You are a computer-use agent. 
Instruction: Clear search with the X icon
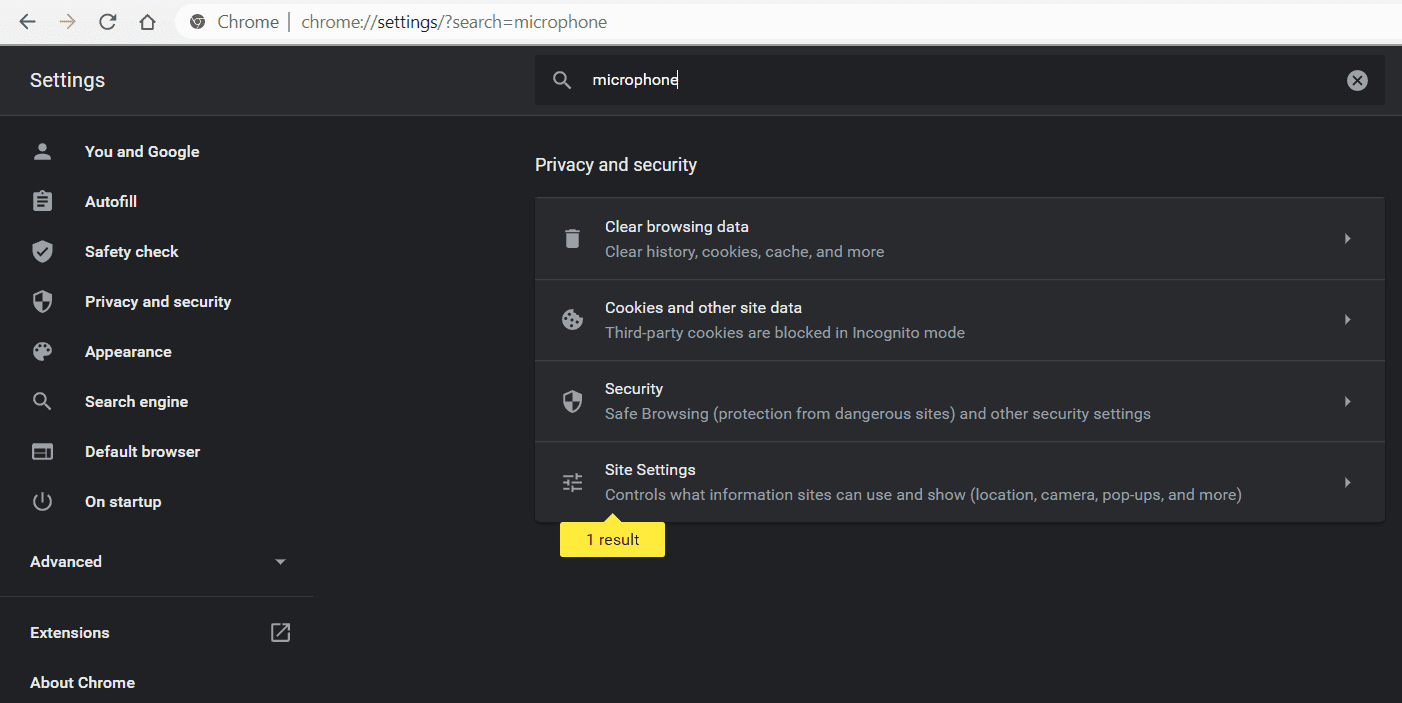click(1357, 80)
